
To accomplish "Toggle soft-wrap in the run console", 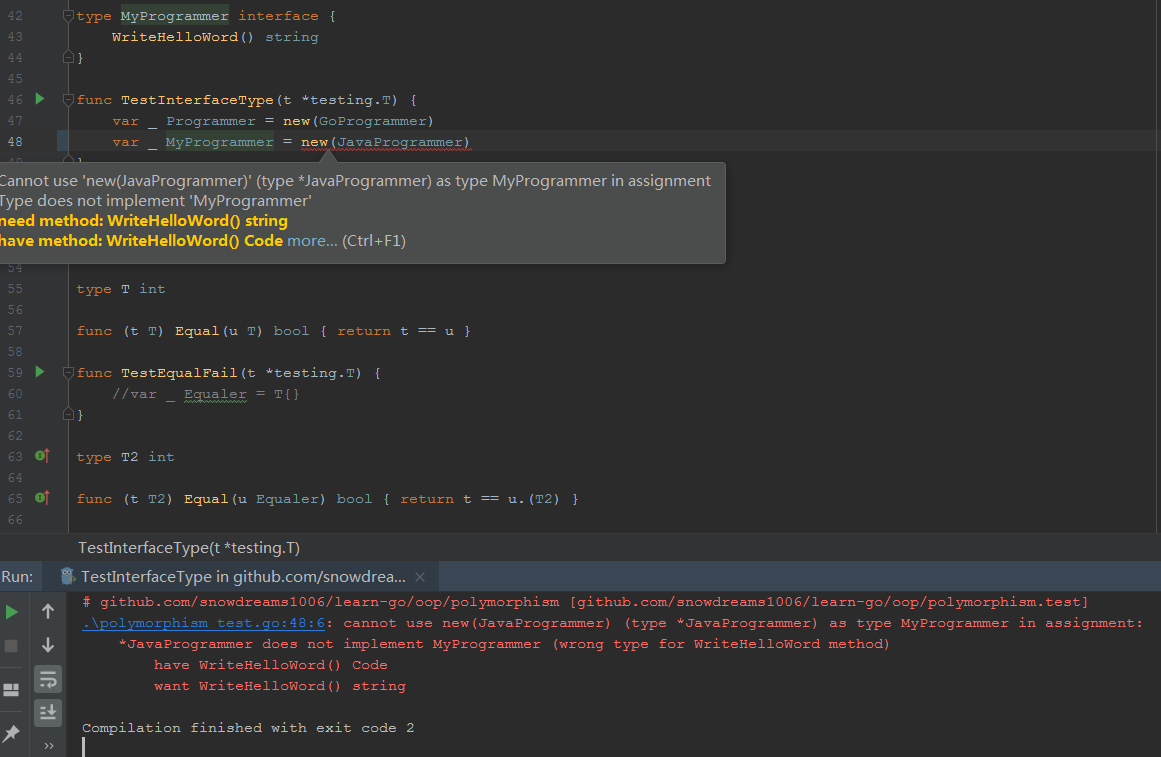I will 47,679.
